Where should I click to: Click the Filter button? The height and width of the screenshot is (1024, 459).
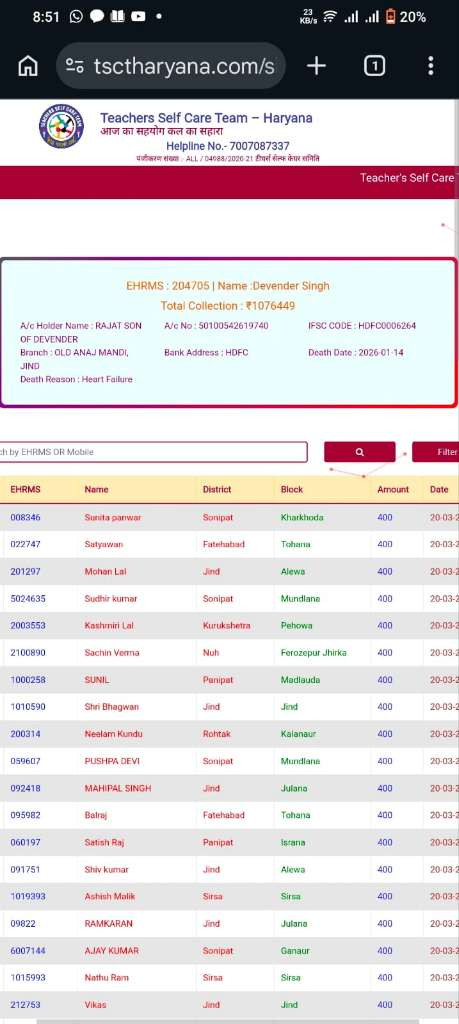pos(435,452)
